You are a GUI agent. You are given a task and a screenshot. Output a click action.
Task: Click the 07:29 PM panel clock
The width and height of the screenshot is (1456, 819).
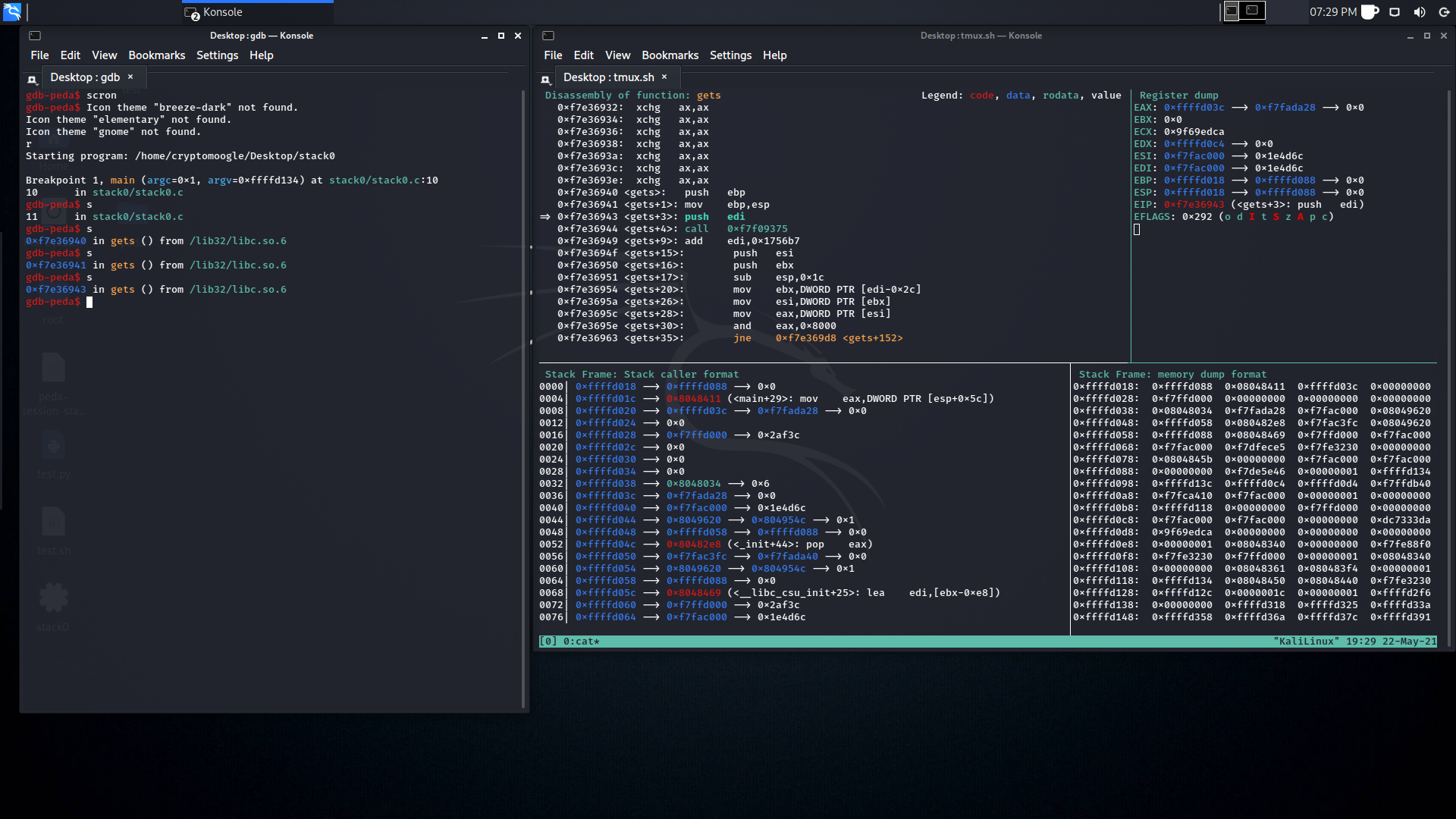click(1333, 12)
